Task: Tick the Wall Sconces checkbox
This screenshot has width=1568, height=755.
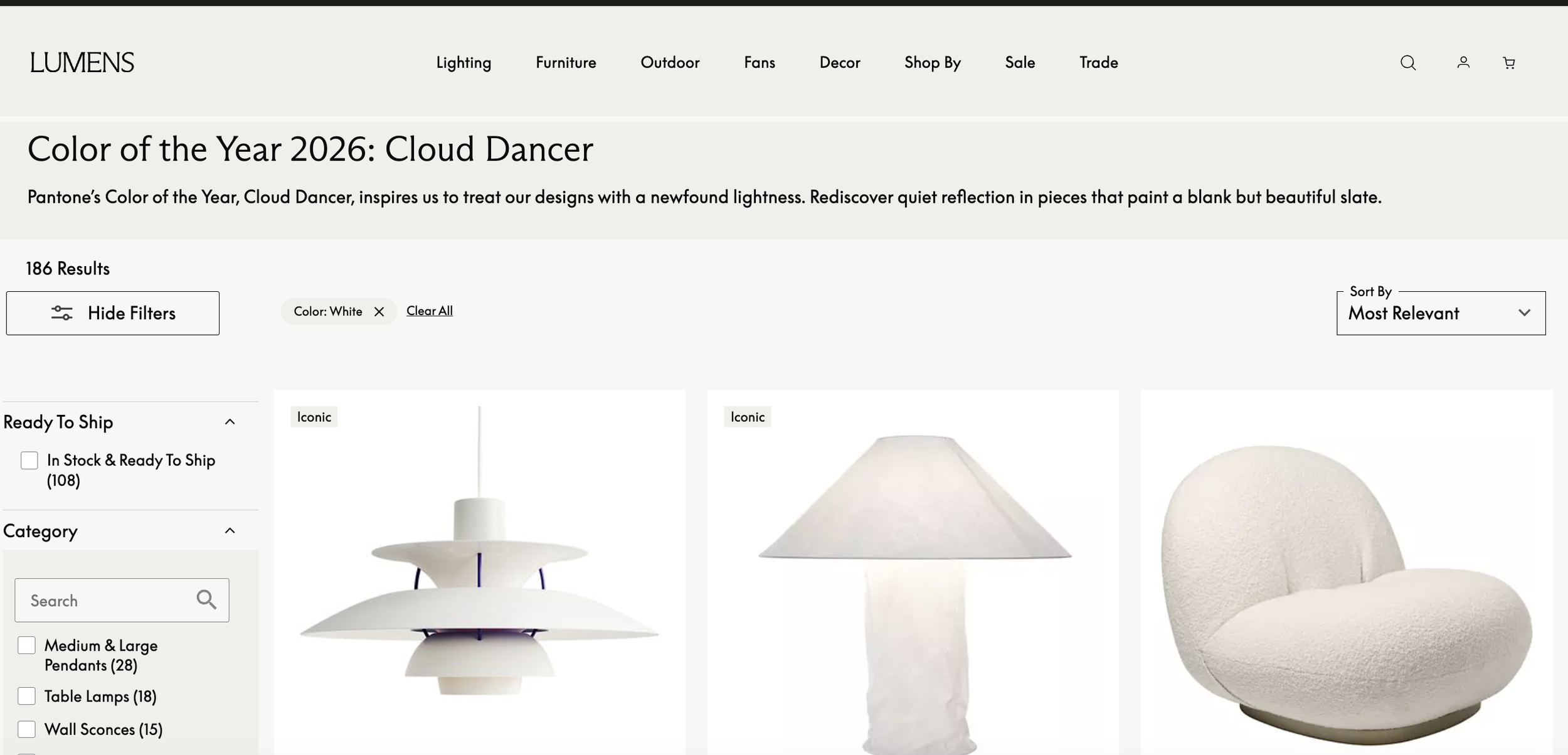Action: point(26,729)
